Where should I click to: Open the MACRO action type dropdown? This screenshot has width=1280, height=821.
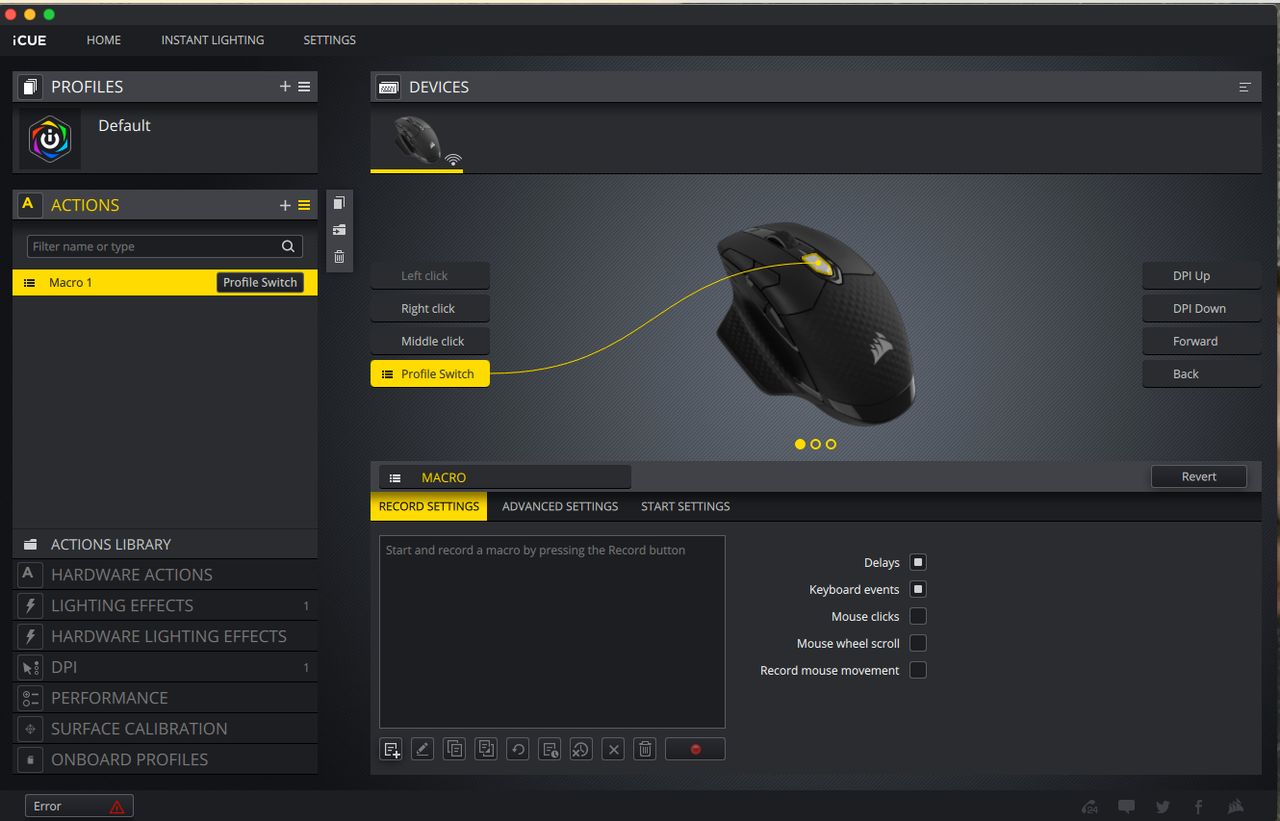[505, 477]
